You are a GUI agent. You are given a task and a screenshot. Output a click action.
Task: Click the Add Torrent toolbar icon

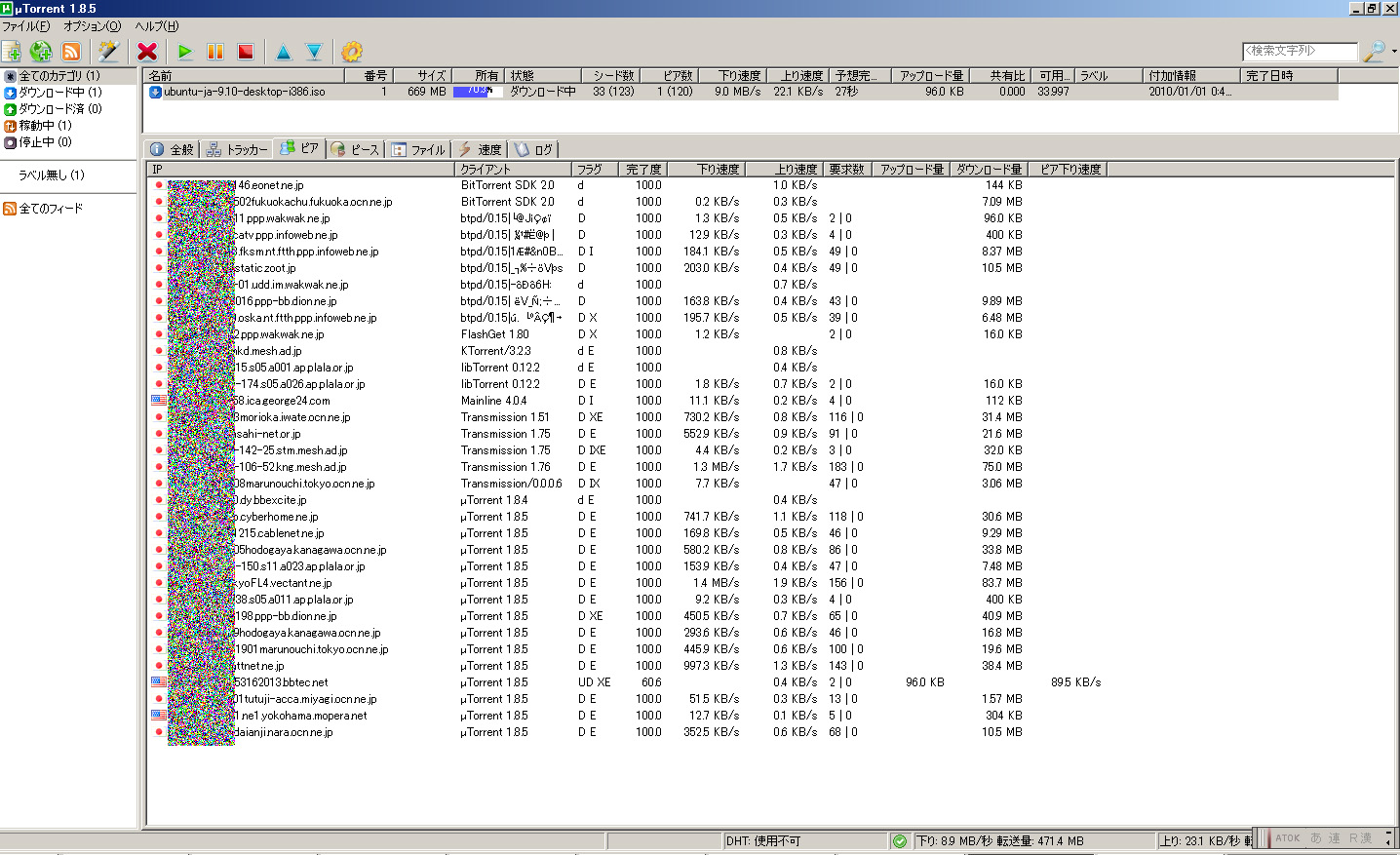click(12, 52)
